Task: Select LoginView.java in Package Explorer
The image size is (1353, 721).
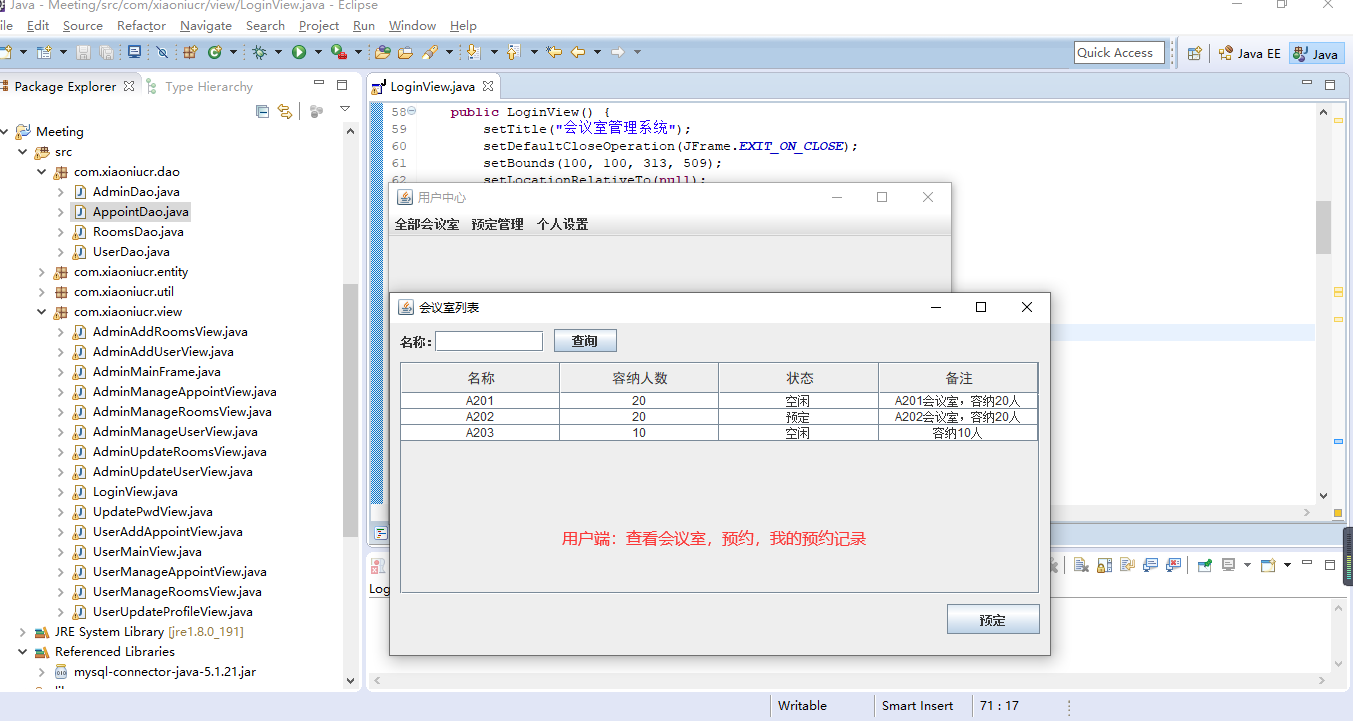Action: [x=135, y=492]
